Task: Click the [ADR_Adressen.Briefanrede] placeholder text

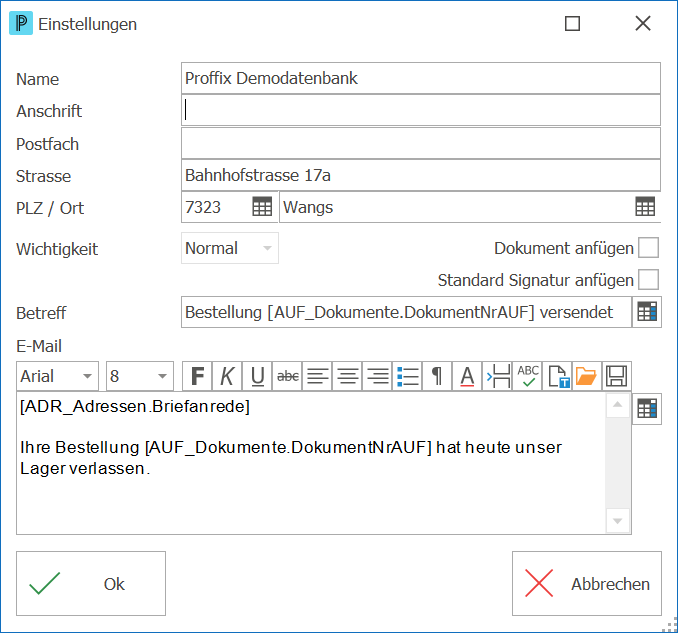Action: (135, 406)
